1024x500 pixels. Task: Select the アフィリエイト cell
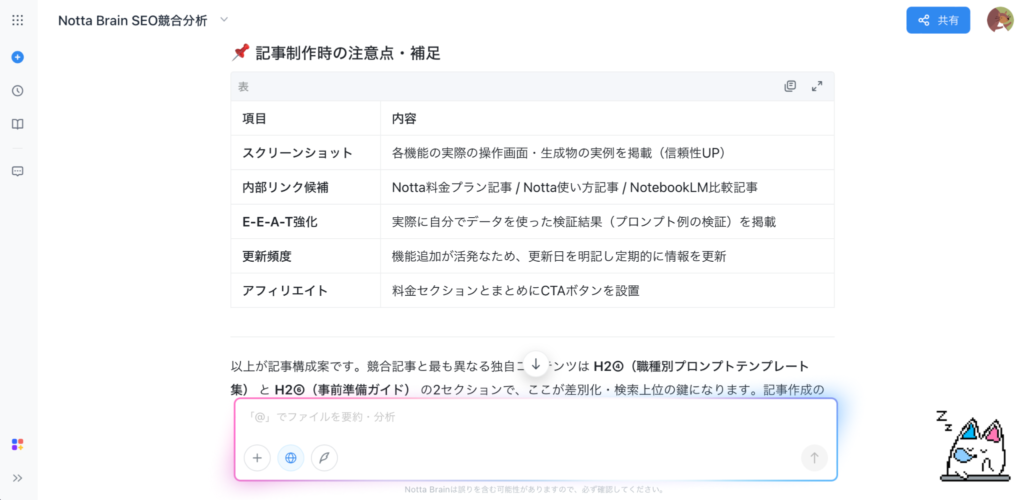tap(306, 290)
